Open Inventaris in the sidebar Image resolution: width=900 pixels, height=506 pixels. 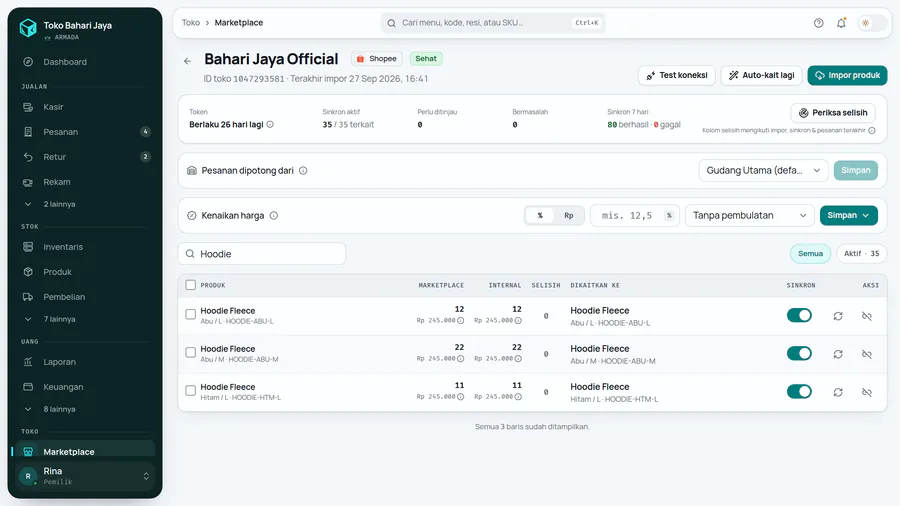pyautogui.click(x=84, y=247)
